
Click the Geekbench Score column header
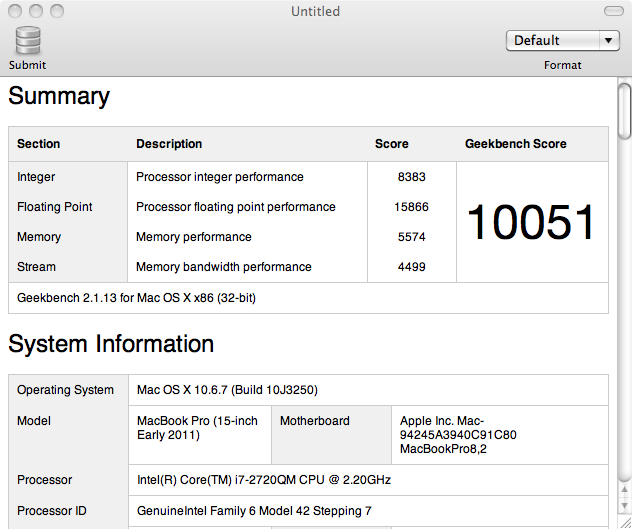click(516, 144)
